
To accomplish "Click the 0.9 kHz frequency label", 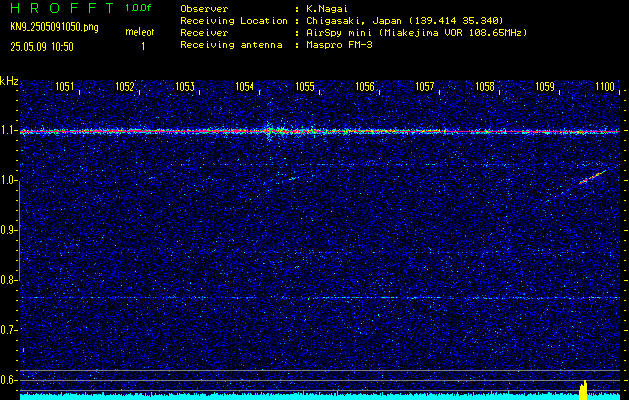I will pos(6,230).
